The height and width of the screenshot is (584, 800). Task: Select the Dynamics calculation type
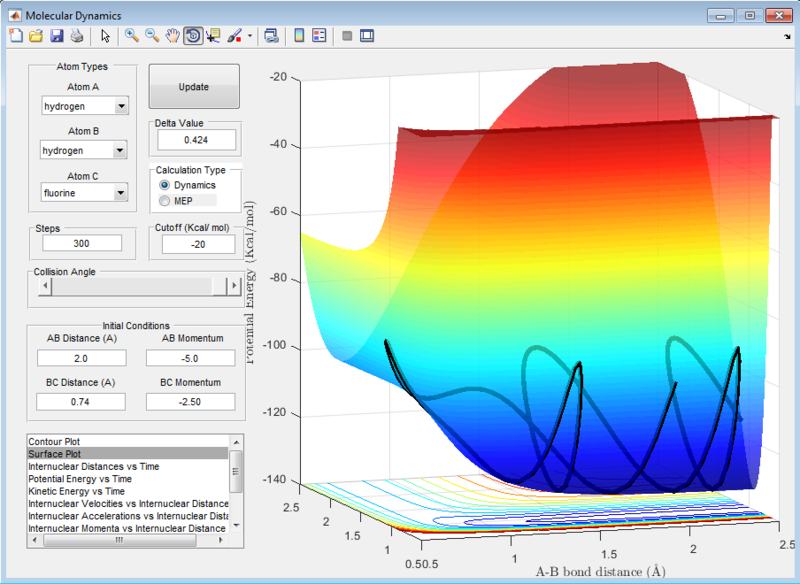(x=166, y=185)
